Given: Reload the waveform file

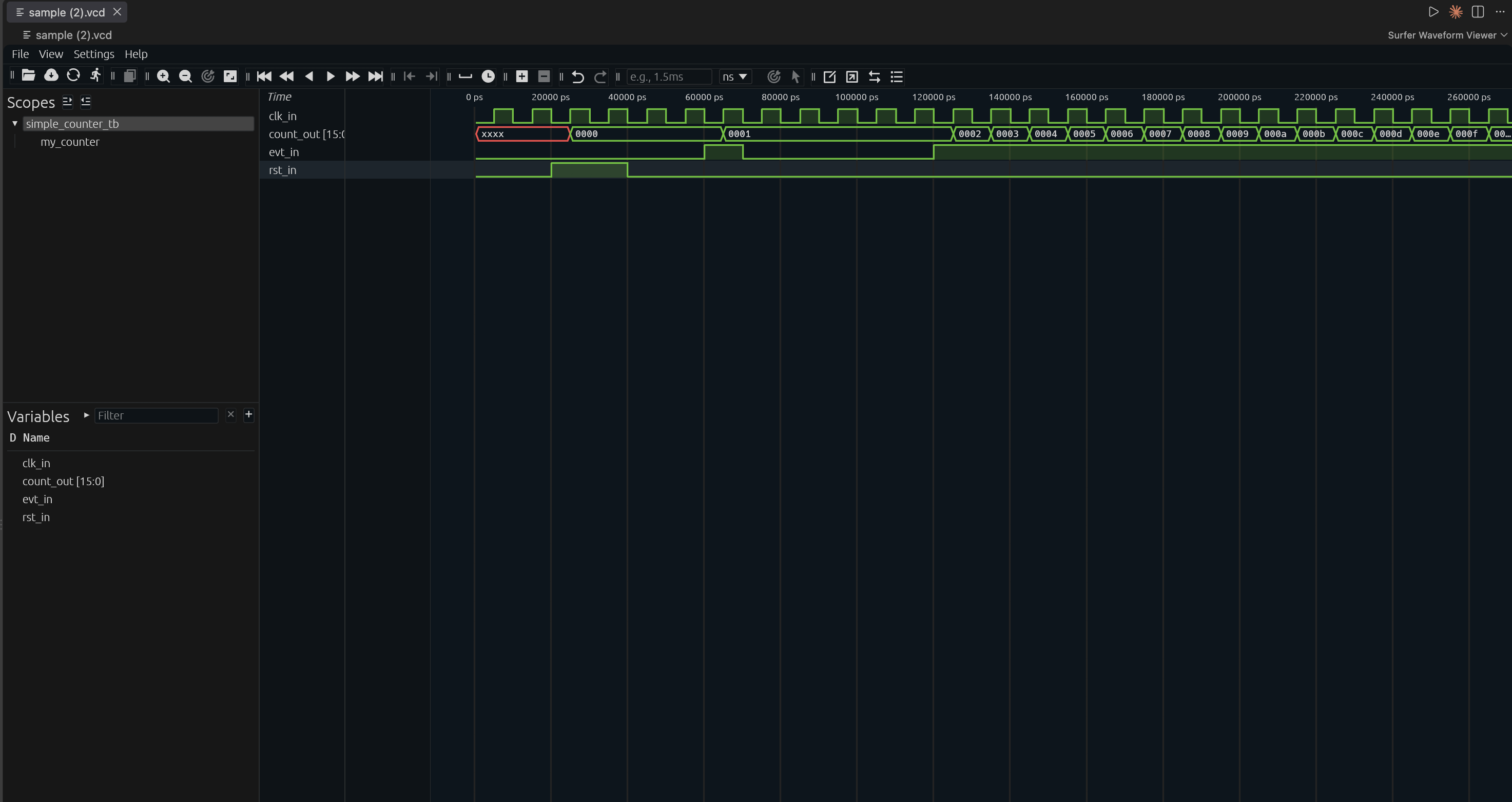Looking at the screenshot, I should (73, 76).
